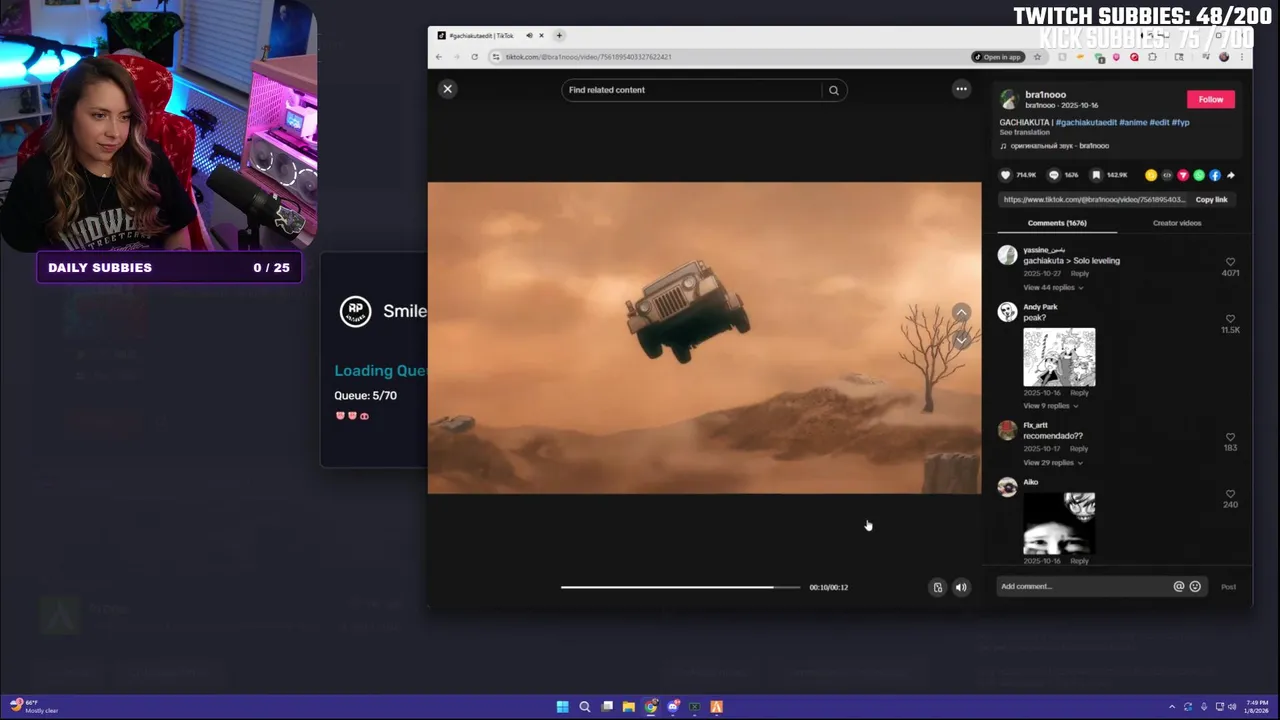This screenshot has width=1280, height=720.
Task: Click the jeep video to pause
Action: point(704,338)
